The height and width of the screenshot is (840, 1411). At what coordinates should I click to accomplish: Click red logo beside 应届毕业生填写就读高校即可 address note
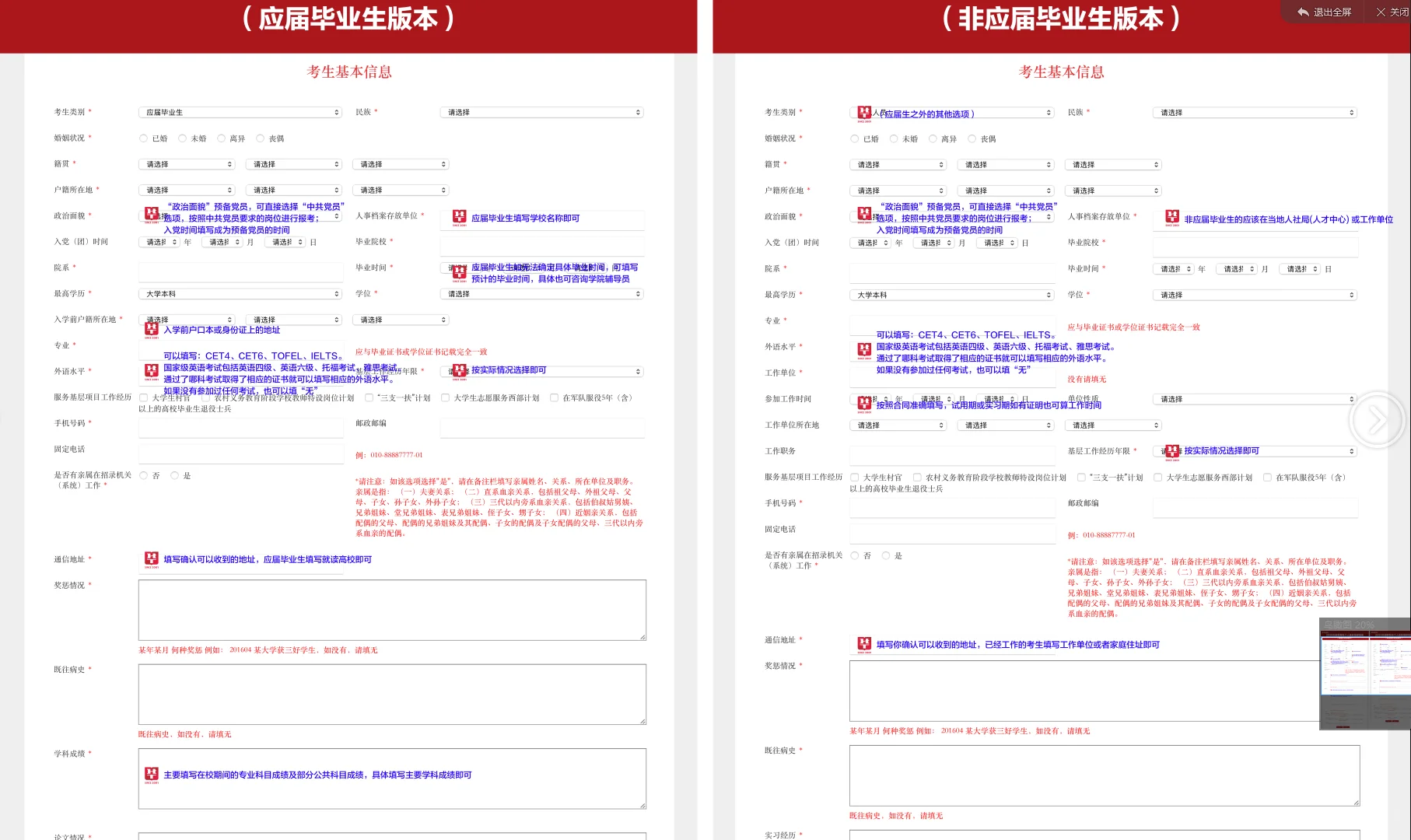point(152,560)
